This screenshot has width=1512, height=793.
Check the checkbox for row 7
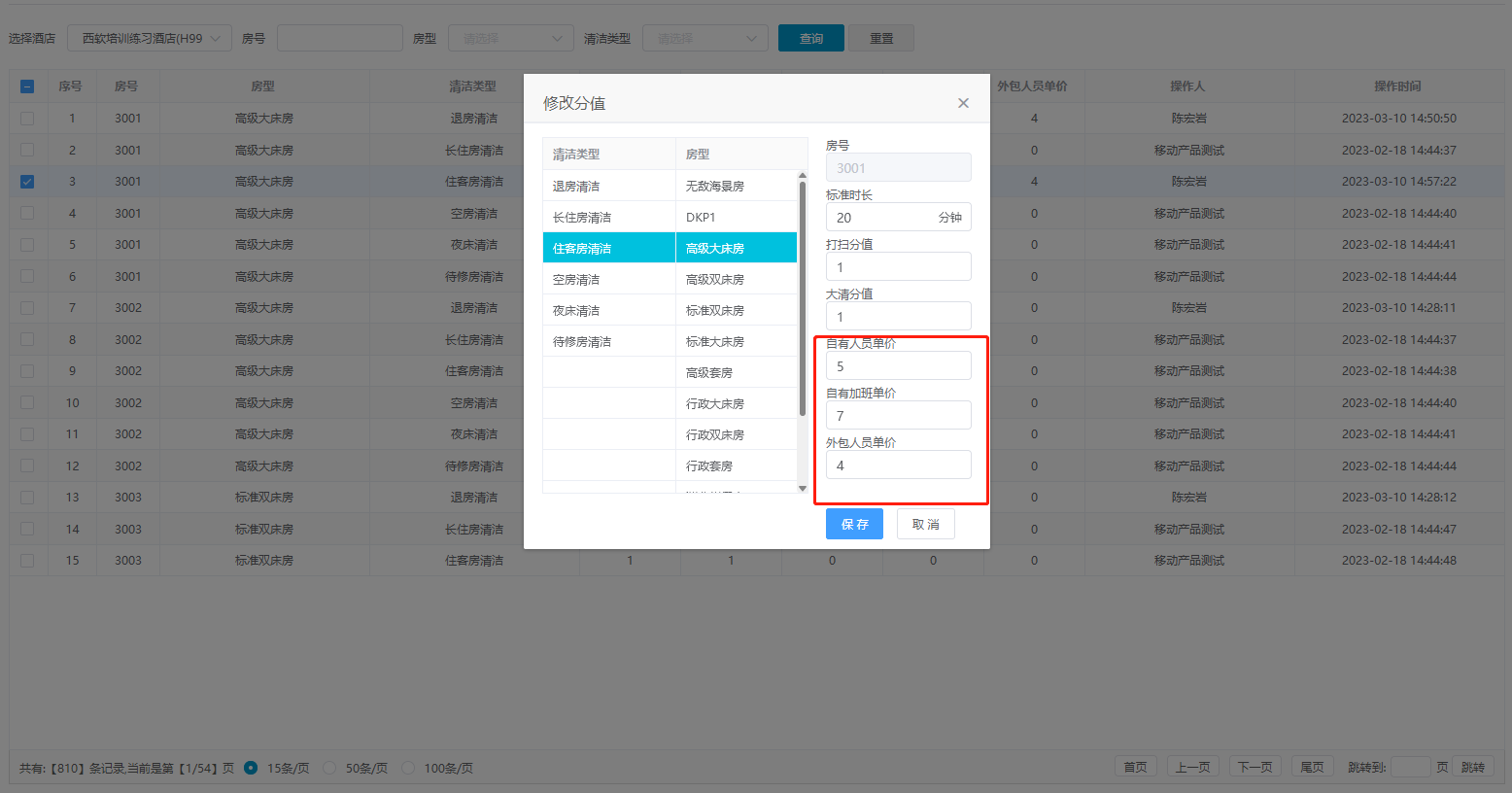(x=27, y=308)
